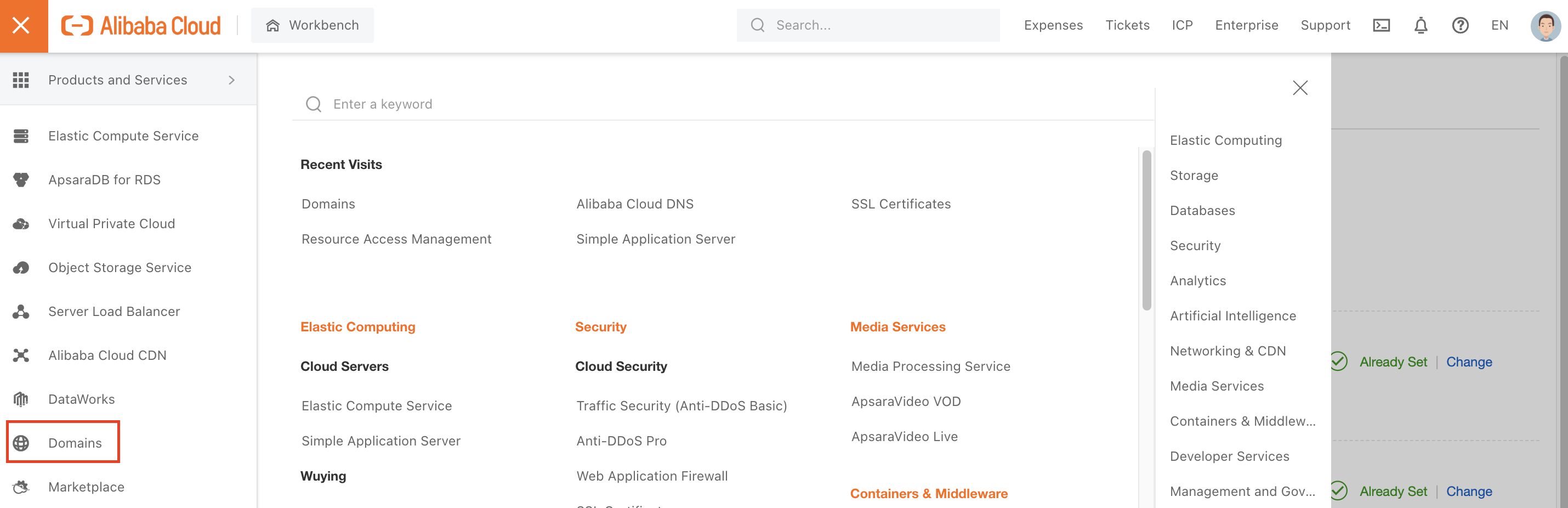Screen dimensions: 1568x508
Task: Click the top Search field
Action: tap(868, 25)
